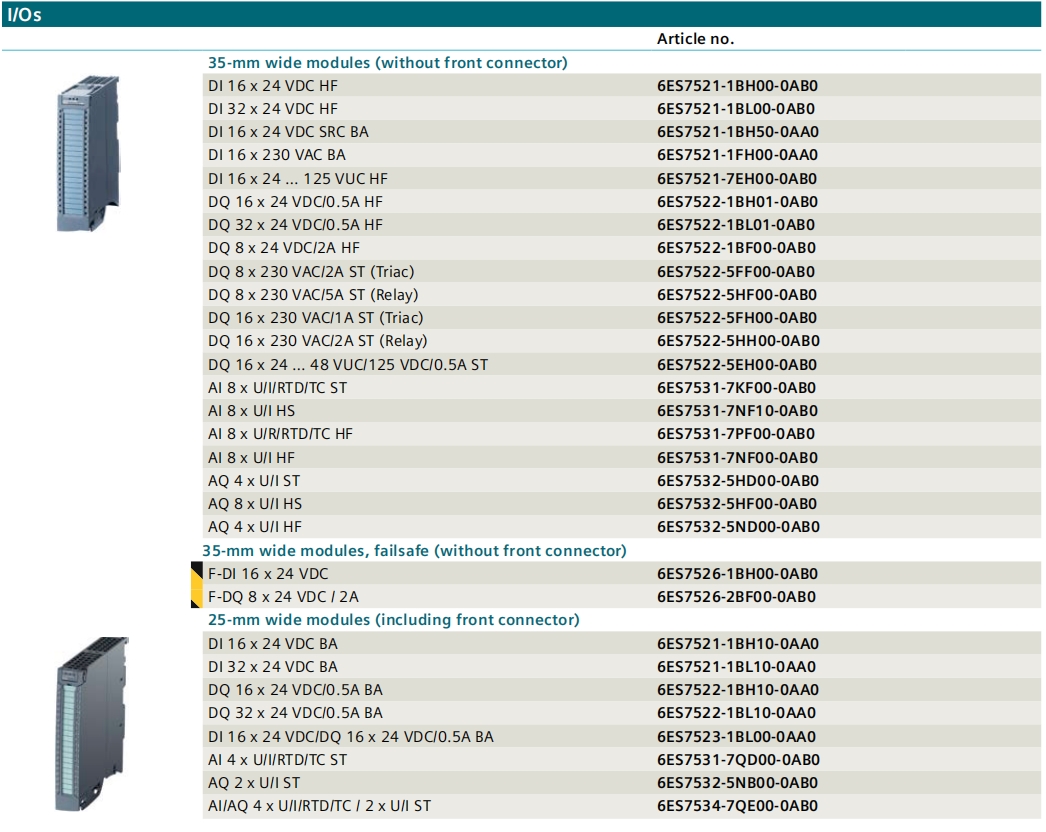The height and width of the screenshot is (832, 1046).
Task: Click article number 6ES7531-7KF00-0AB0
Action: tap(737, 388)
